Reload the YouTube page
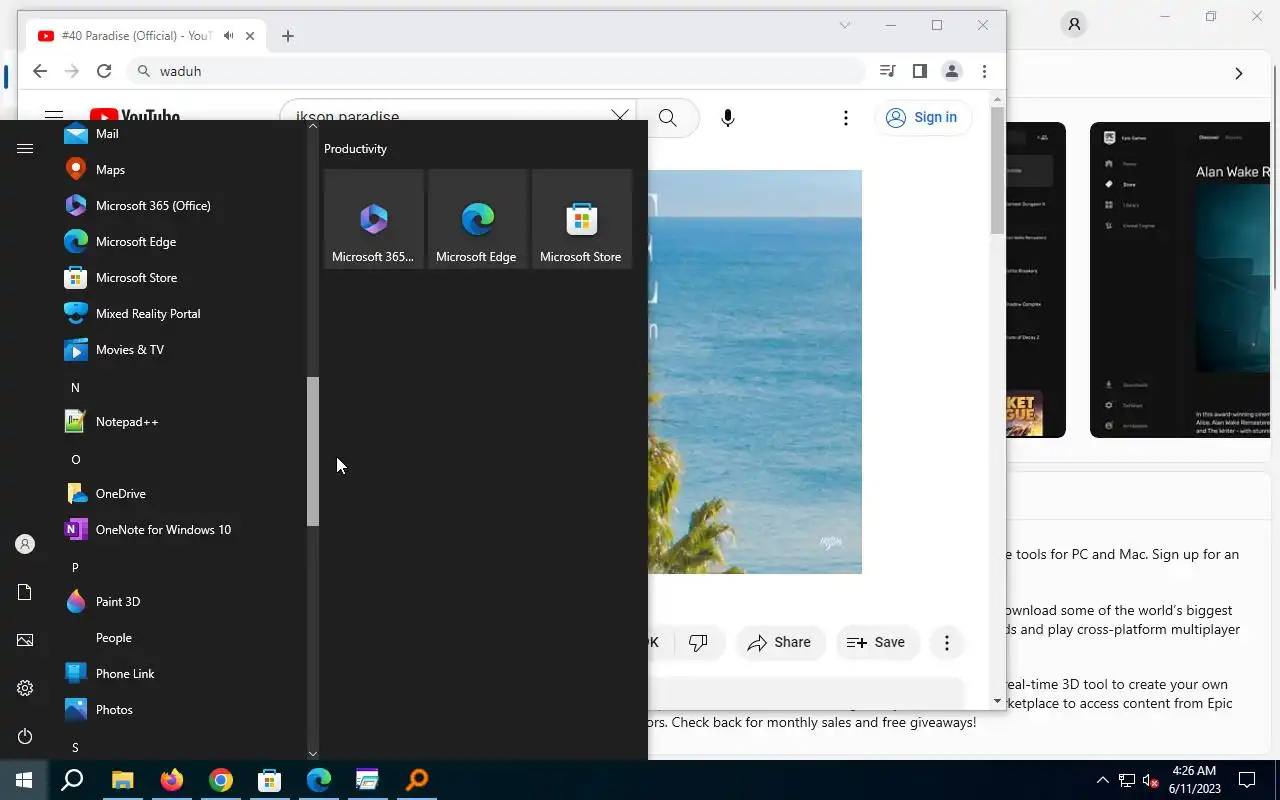The image size is (1280, 800). tap(104, 71)
